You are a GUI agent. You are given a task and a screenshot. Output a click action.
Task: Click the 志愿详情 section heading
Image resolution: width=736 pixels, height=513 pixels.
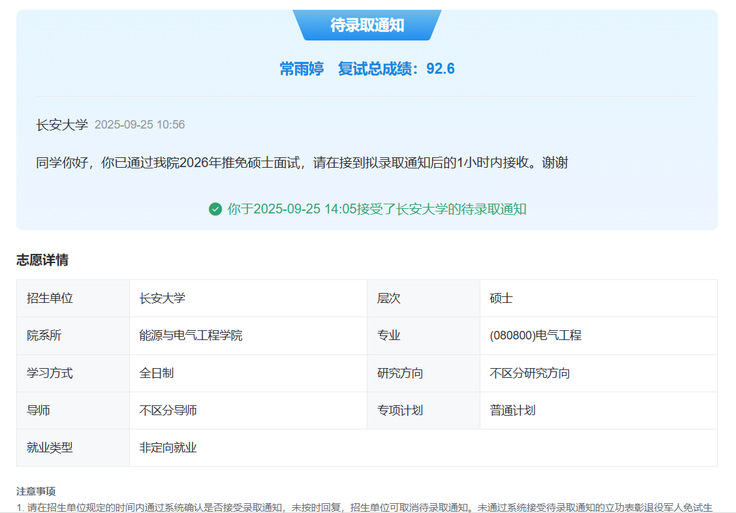tap(42, 260)
